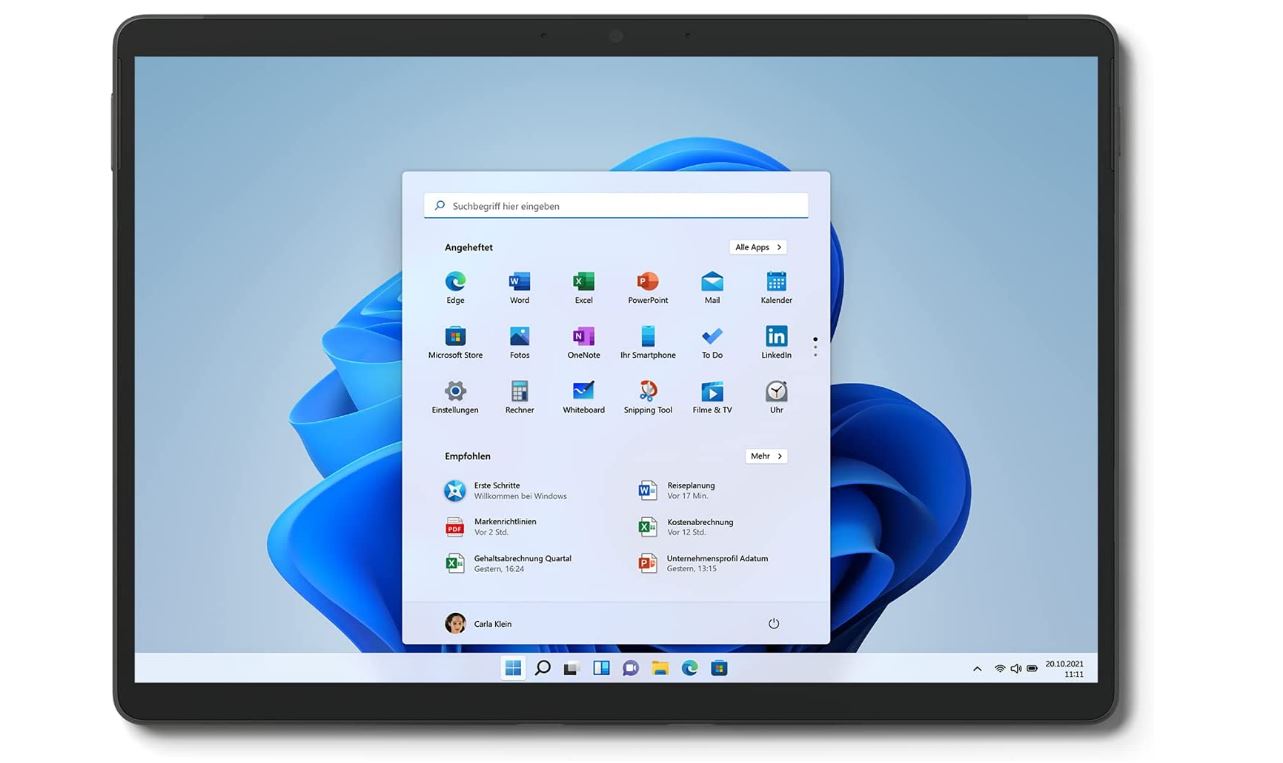Image resolution: width=1283 pixels, height=763 pixels.
Task: Open the Kostenabrechnung spreadsheet
Action: point(686,527)
